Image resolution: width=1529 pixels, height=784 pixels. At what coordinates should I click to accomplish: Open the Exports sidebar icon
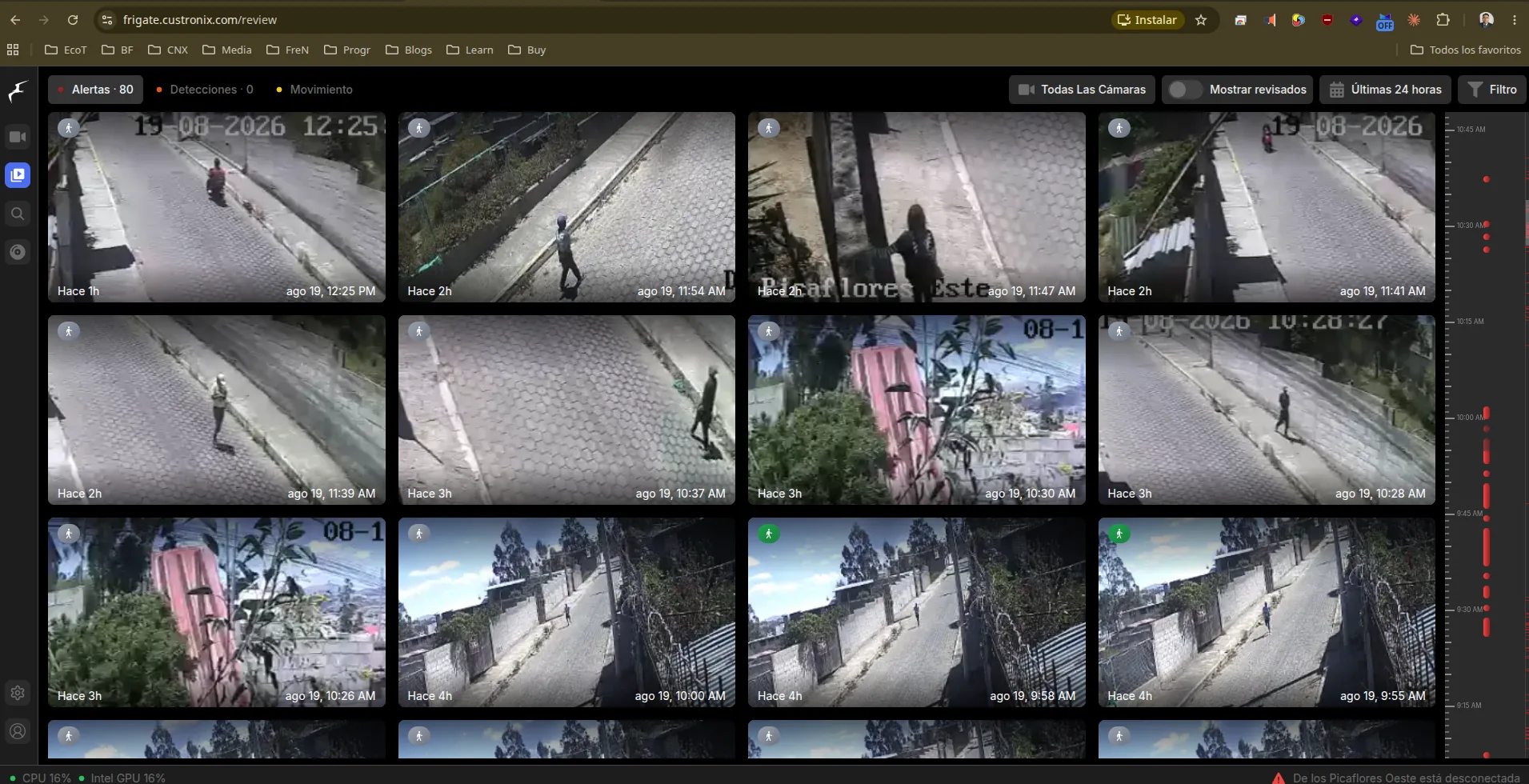pos(18,252)
